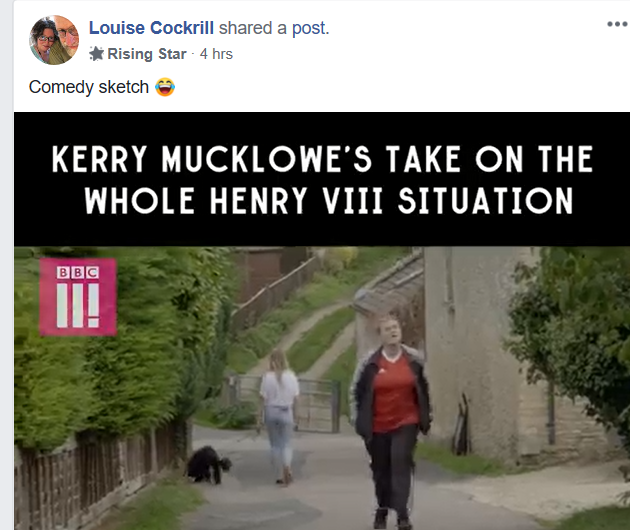Click the woman in red shirt
This screenshot has width=630, height=530.
pyautogui.click(x=391, y=420)
